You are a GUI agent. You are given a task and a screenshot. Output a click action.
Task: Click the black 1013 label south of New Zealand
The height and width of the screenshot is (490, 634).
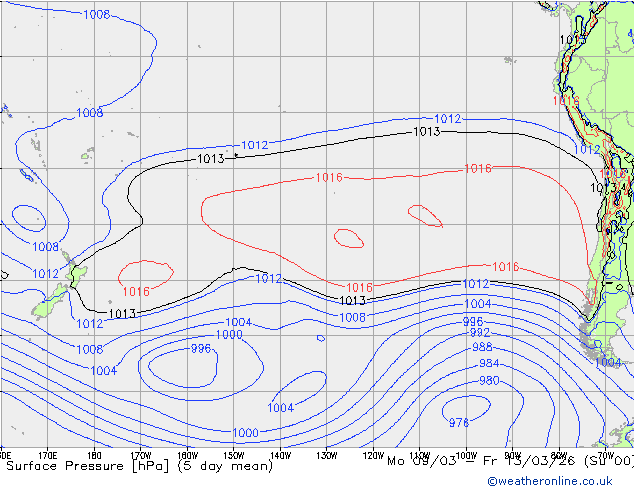coord(123,313)
